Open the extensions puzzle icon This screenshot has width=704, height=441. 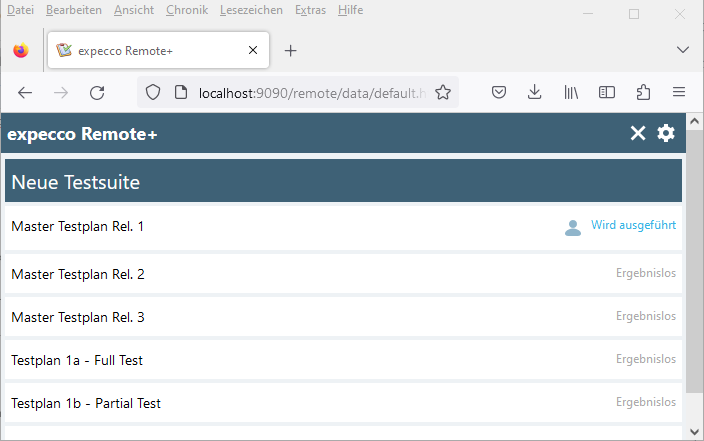[643, 92]
